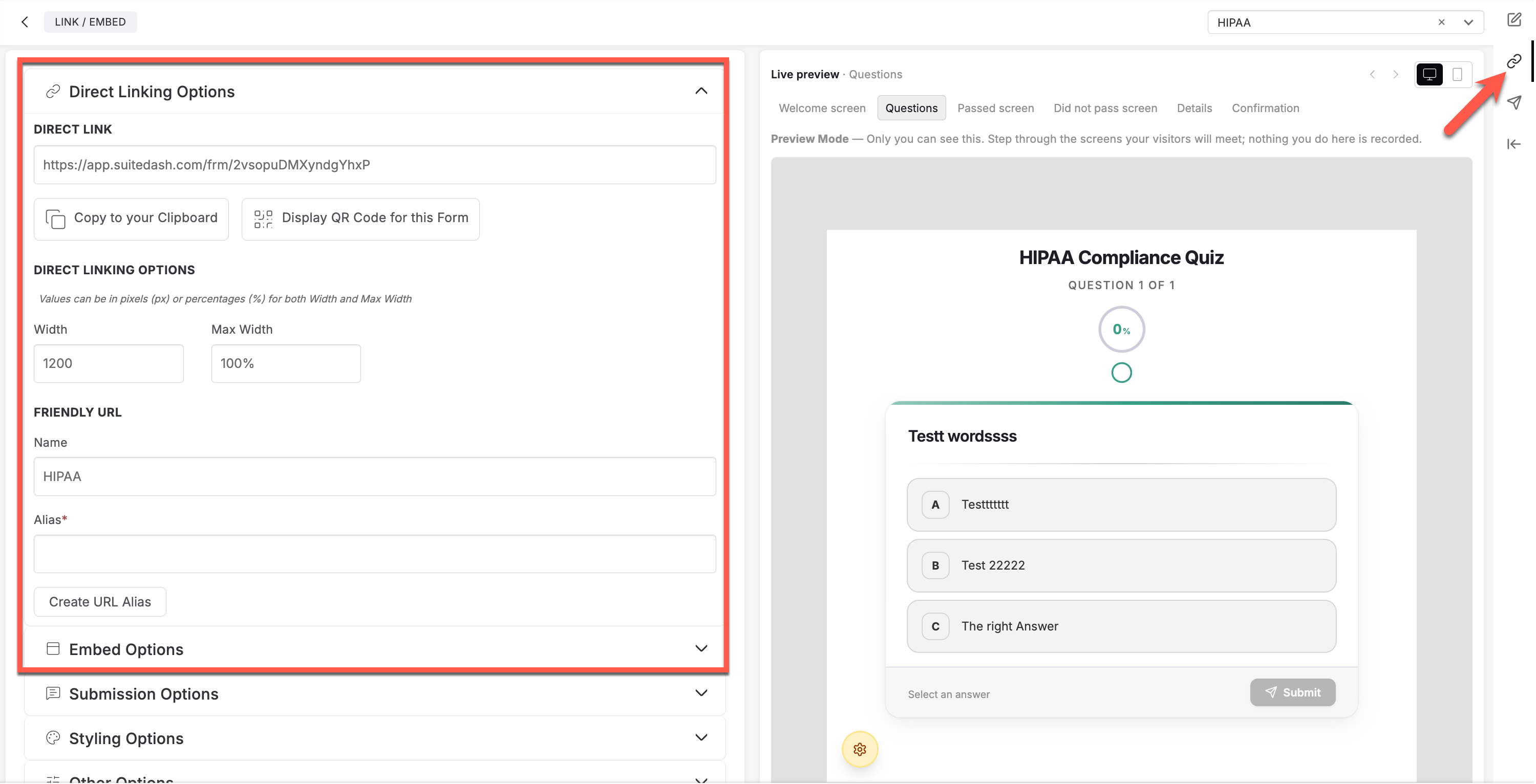Click the 0% progress circle in preview
The width and height of the screenshot is (1536, 784).
click(x=1121, y=329)
